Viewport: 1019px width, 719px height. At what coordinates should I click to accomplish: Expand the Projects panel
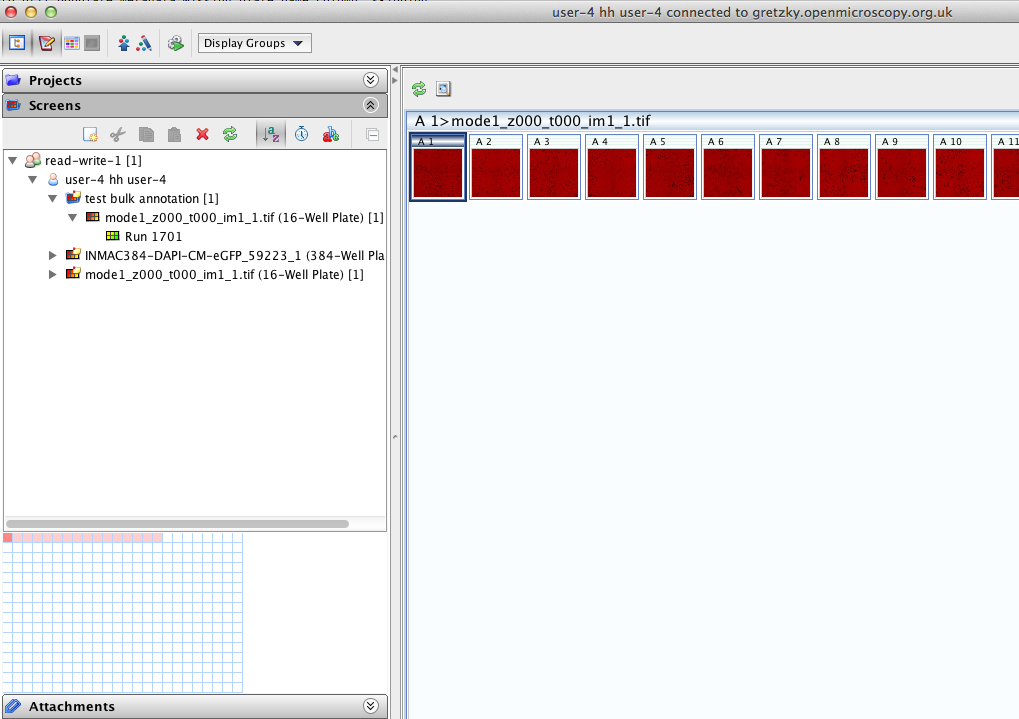coord(370,80)
